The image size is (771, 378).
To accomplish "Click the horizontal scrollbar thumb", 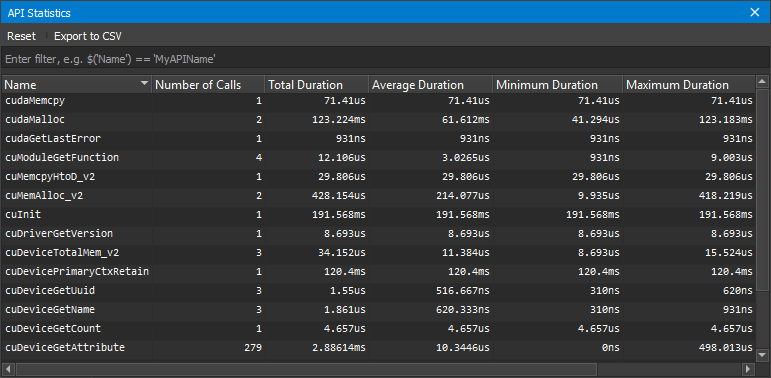I will point(306,369).
